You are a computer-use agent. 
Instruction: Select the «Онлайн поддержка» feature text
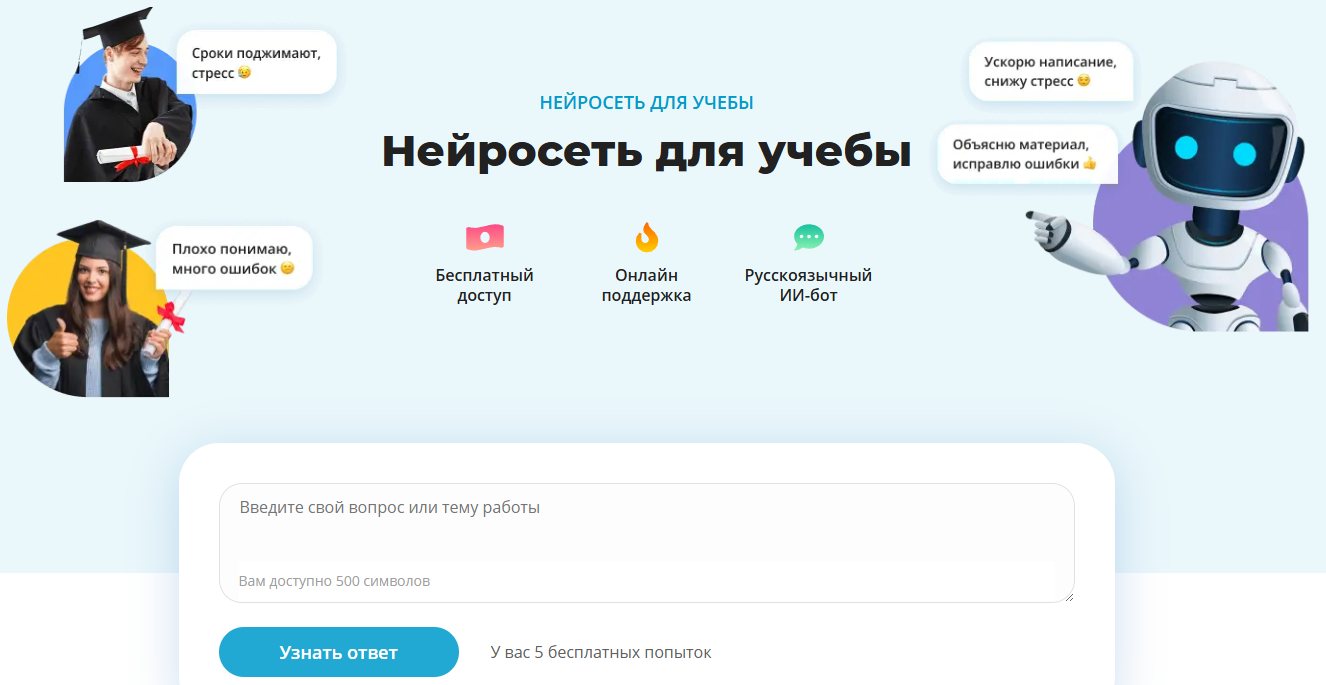(x=645, y=284)
